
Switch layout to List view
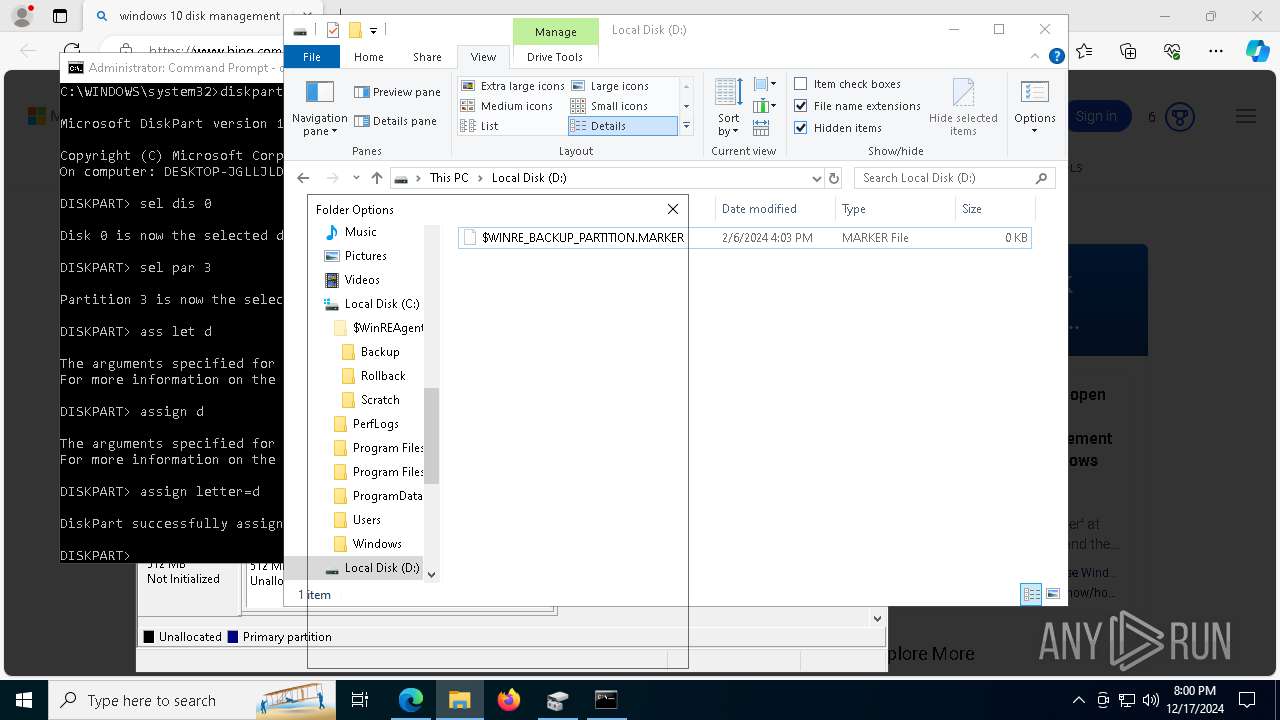pyautogui.click(x=480, y=126)
